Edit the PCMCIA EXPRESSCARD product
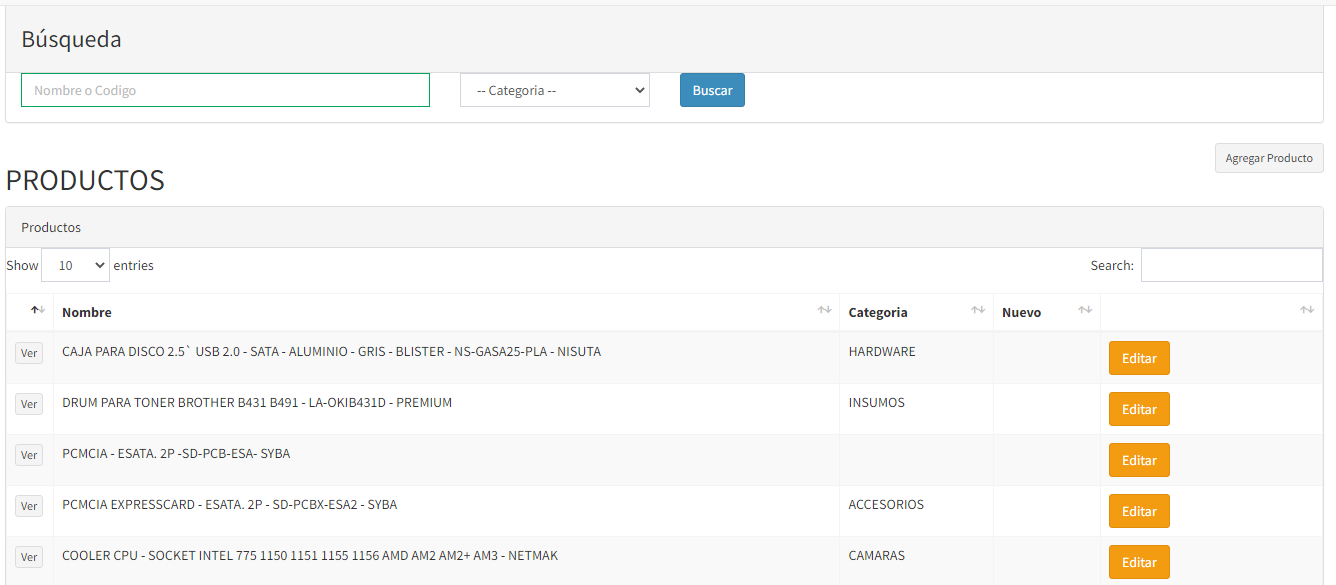 pyautogui.click(x=1139, y=511)
